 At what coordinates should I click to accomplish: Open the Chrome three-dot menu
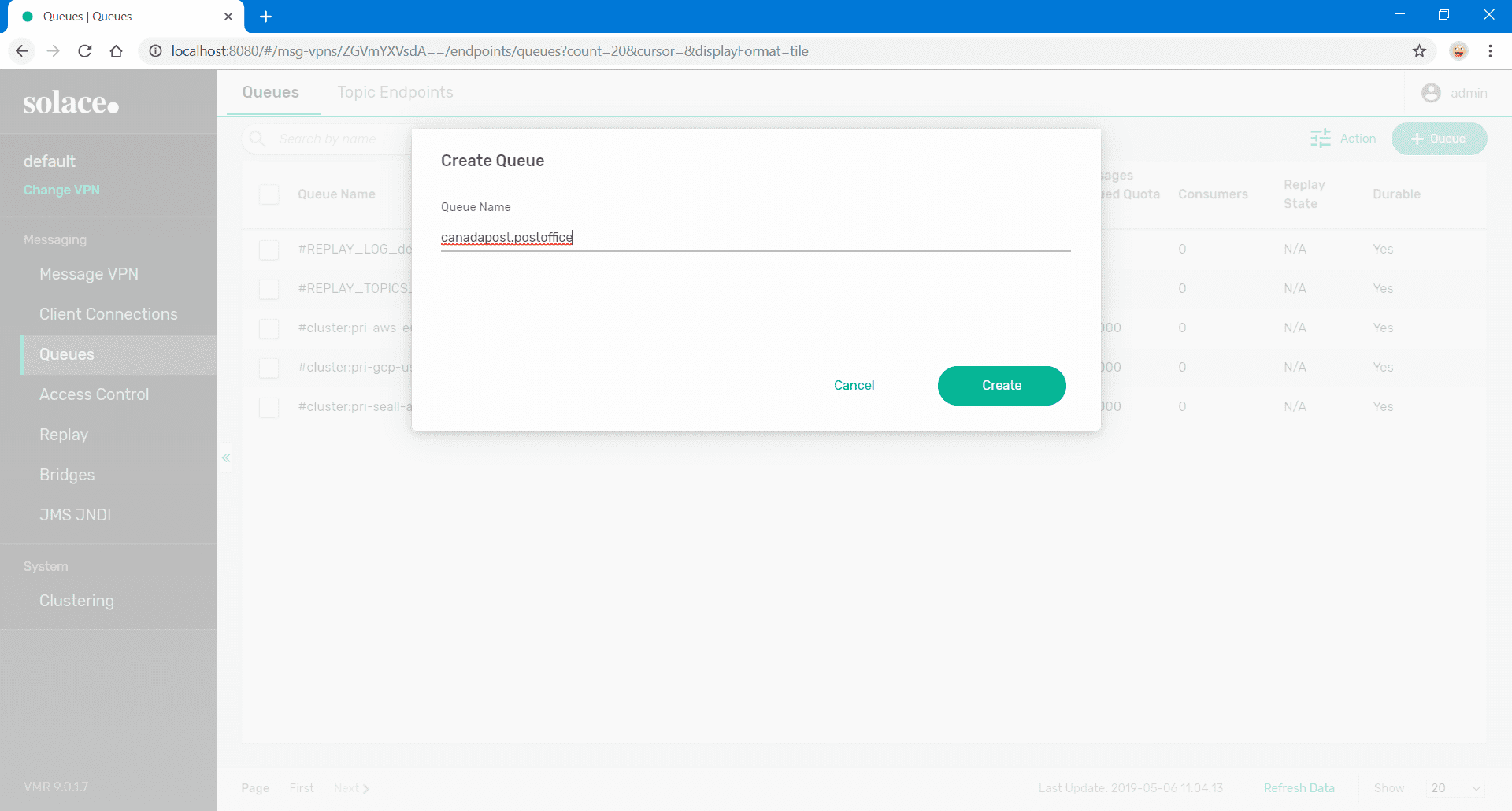pyautogui.click(x=1490, y=50)
